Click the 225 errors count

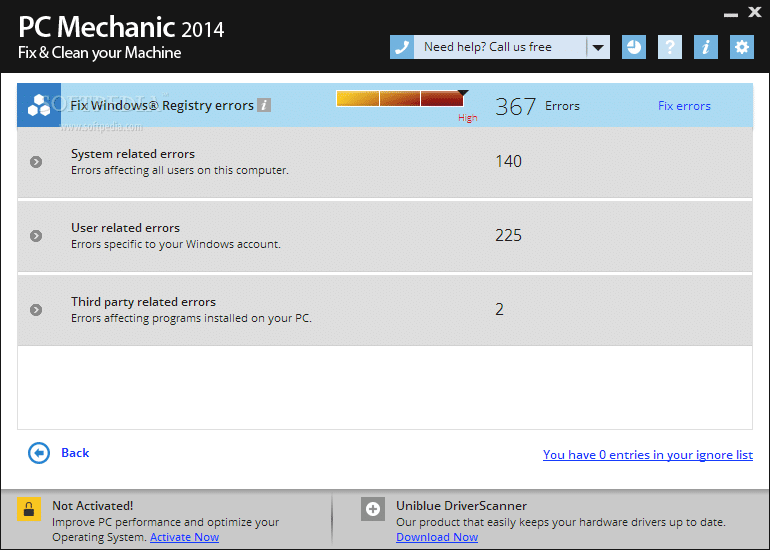[x=508, y=235]
